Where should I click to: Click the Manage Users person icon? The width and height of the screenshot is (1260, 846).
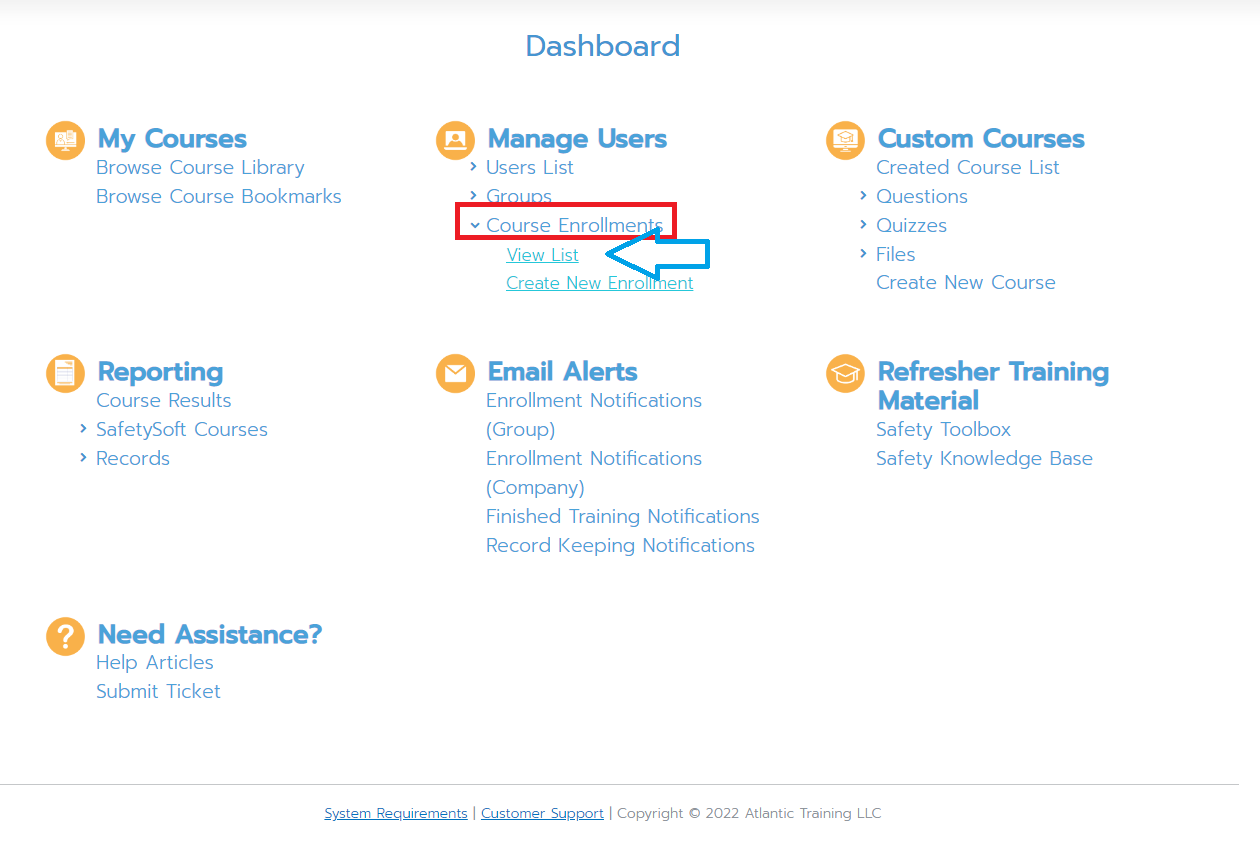(455, 140)
